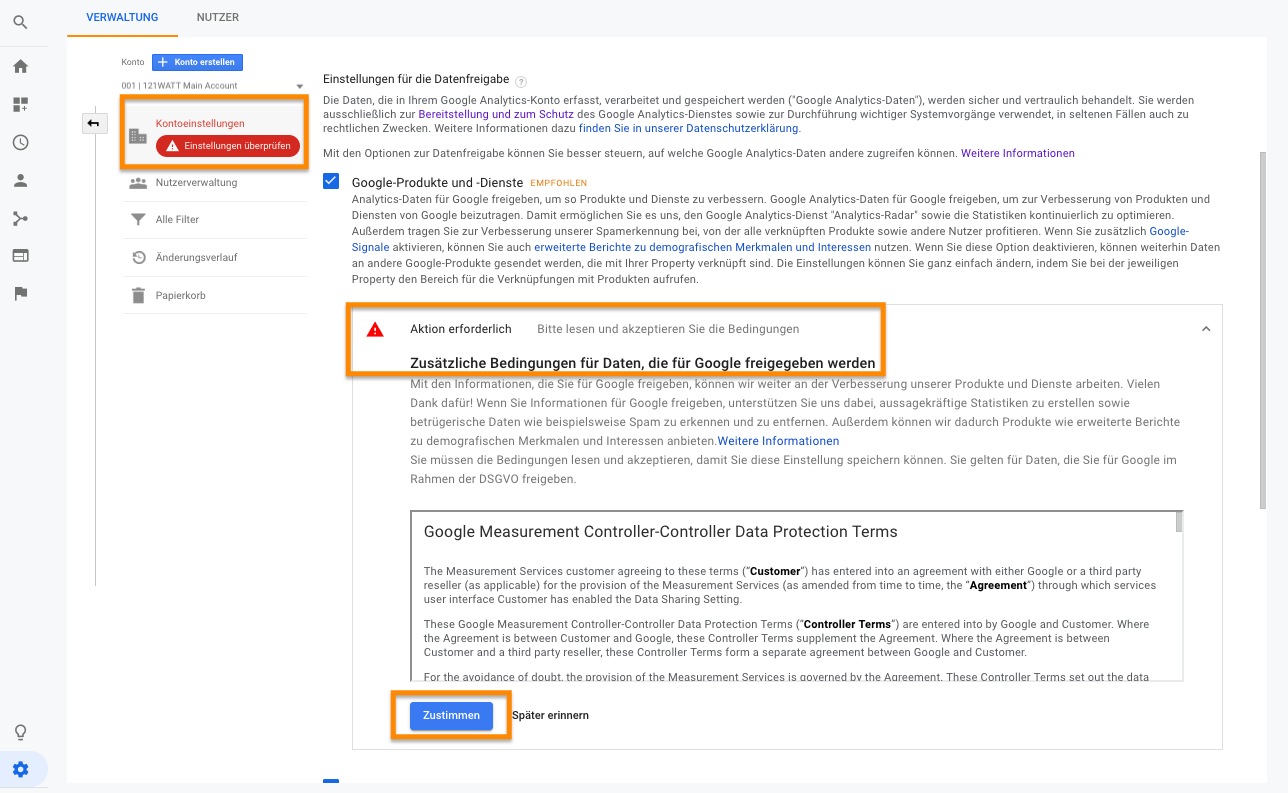Click the Einstellungen überprüfen warning button
This screenshot has height=793, width=1288.
(x=228, y=146)
